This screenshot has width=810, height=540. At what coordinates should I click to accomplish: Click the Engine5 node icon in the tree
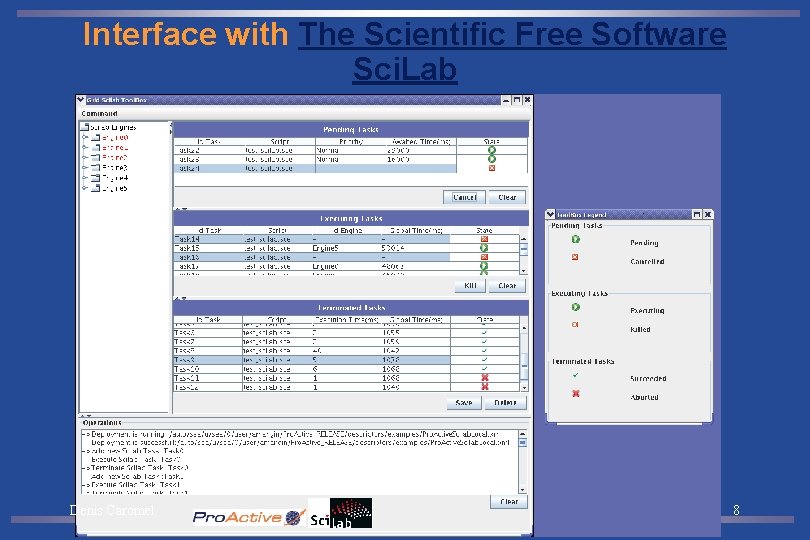(x=96, y=188)
